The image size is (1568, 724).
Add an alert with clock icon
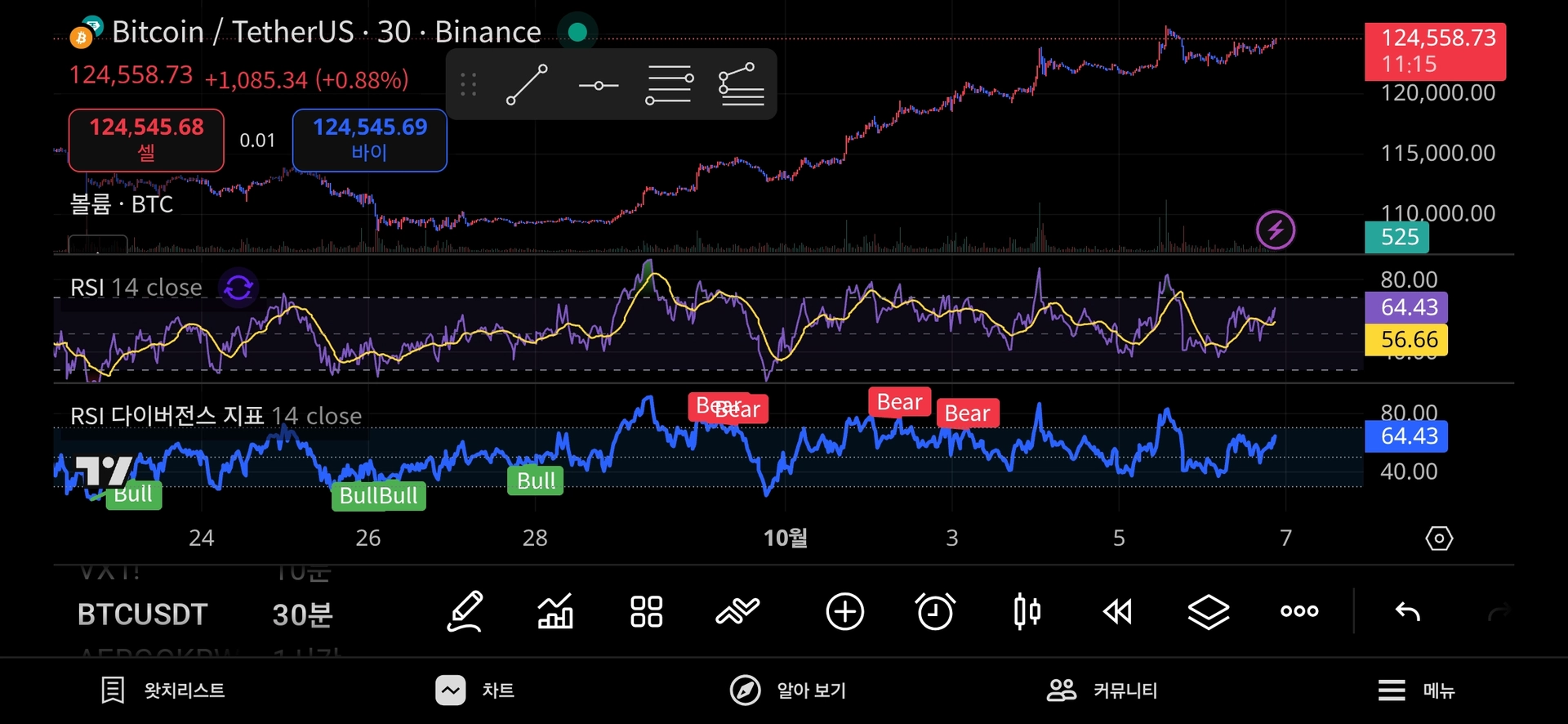pos(935,611)
